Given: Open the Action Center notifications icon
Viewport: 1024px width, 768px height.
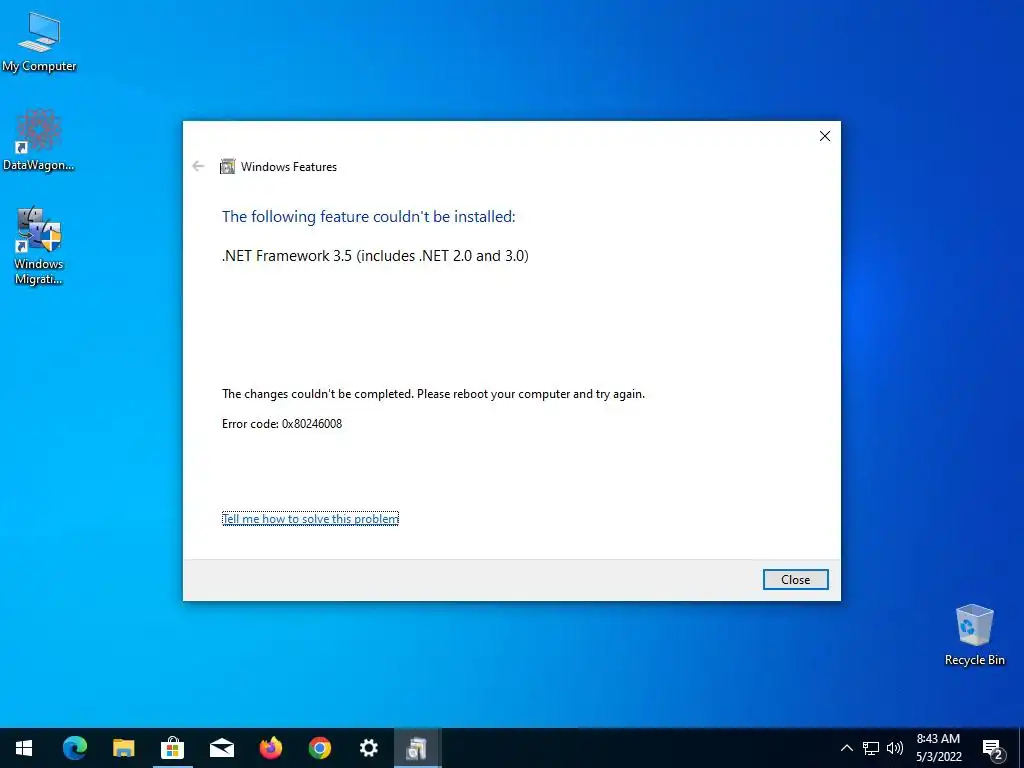Looking at the screenshot, I should pos(993,748).
